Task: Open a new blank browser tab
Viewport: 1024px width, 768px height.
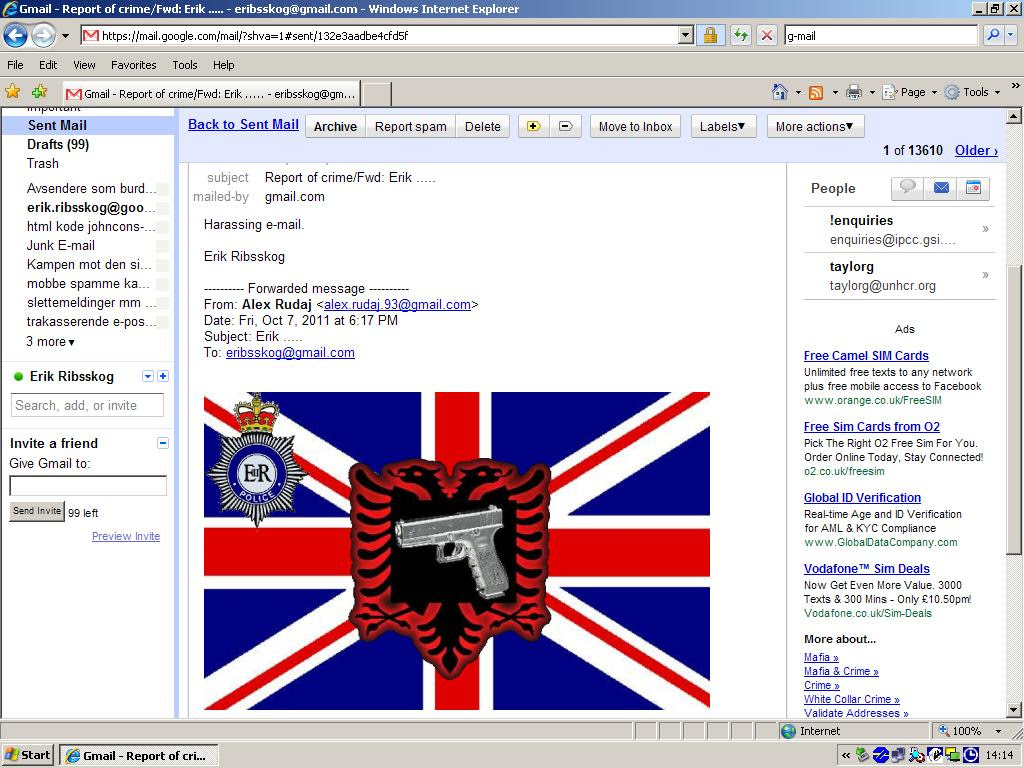Action: tap(376, 94)
